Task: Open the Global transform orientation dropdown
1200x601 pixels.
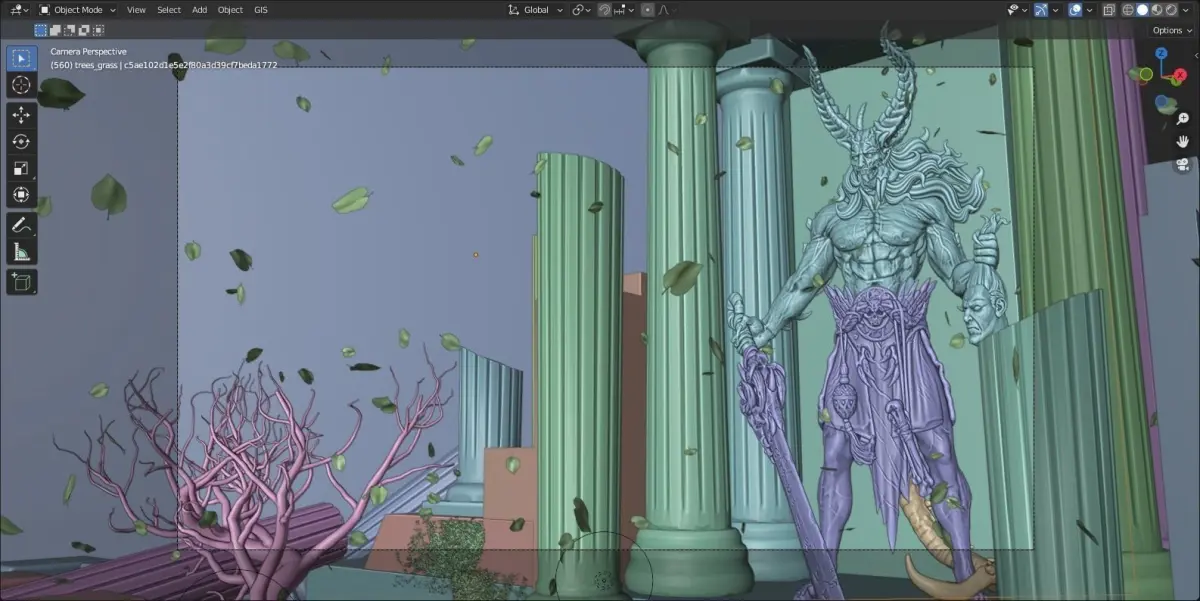Action: point(535,10)
